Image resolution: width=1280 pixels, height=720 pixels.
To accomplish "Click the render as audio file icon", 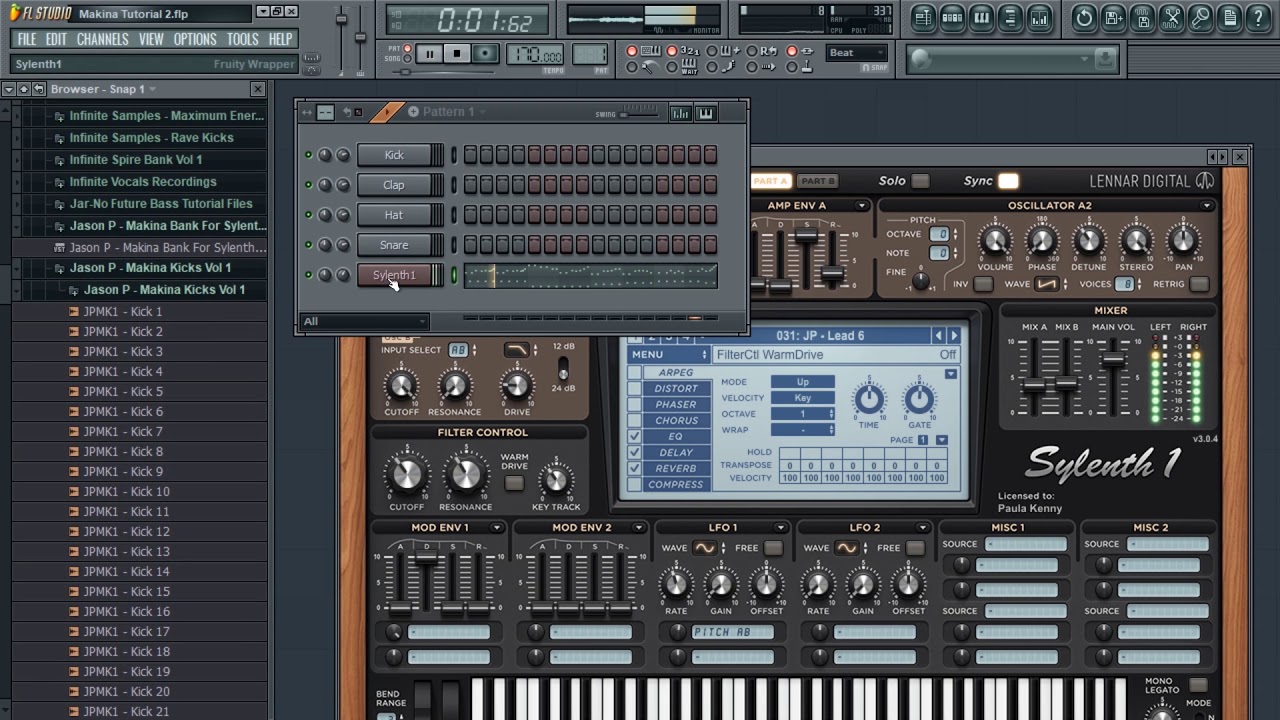I will pos(1142,18).
